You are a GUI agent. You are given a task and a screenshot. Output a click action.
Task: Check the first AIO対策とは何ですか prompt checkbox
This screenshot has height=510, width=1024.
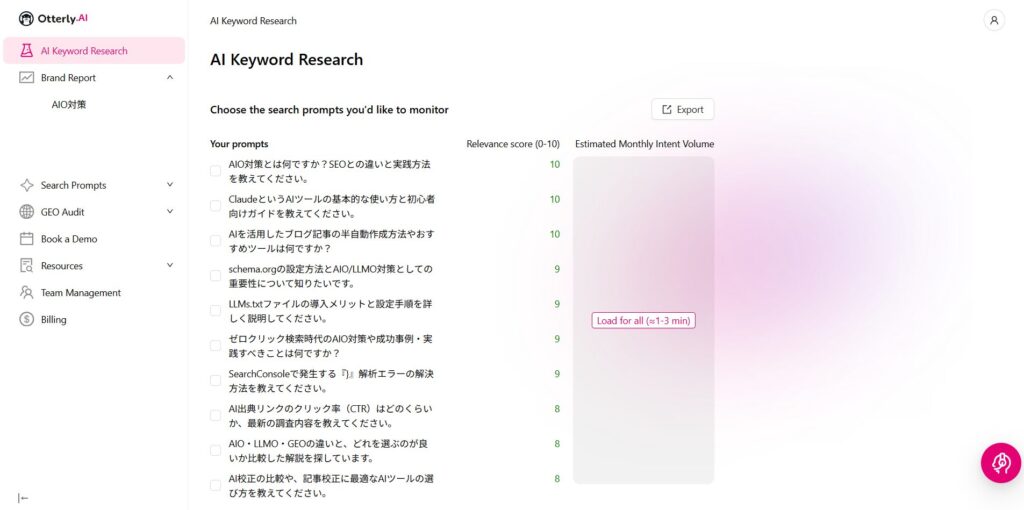(215, 171)
